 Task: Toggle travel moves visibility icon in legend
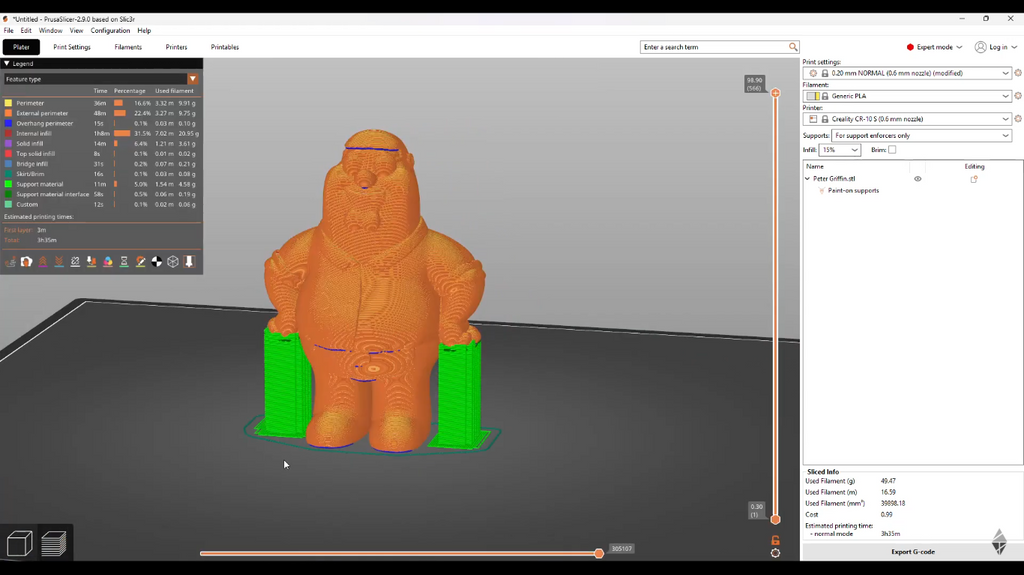[x=10, y=261]
